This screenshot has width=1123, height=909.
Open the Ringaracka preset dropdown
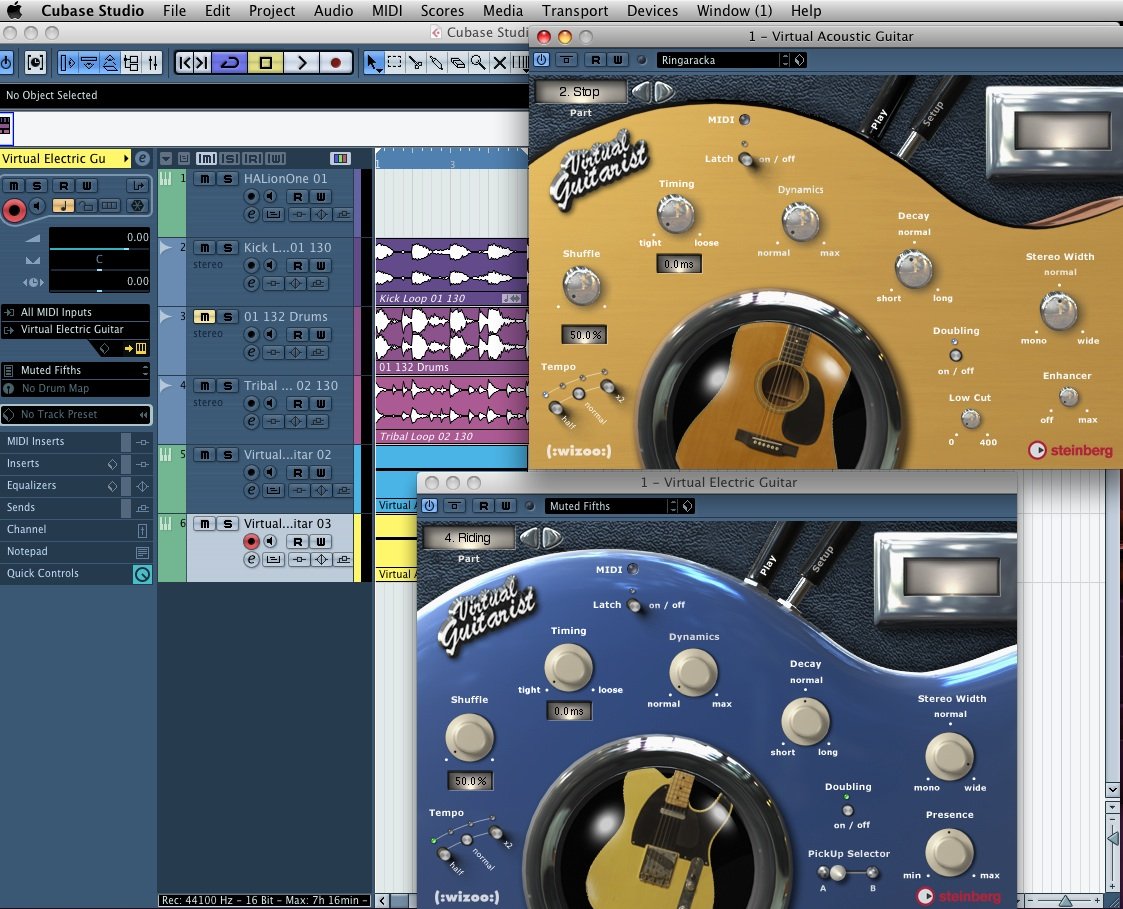pyautogui.click(x=722, y=60)
